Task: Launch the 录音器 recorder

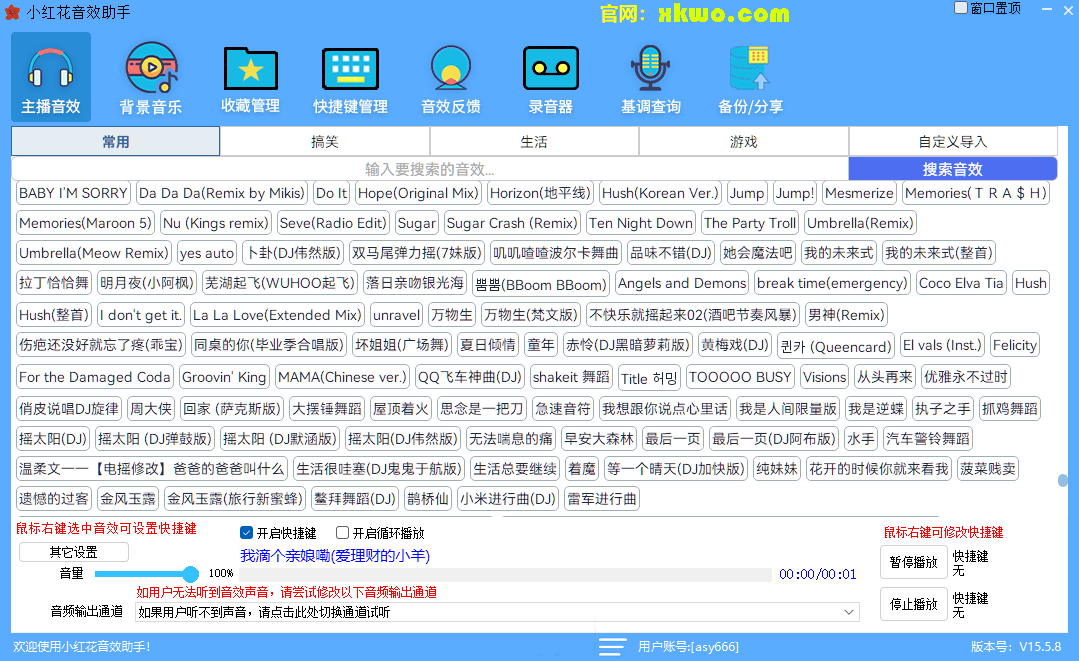Action: pos(550,76)
